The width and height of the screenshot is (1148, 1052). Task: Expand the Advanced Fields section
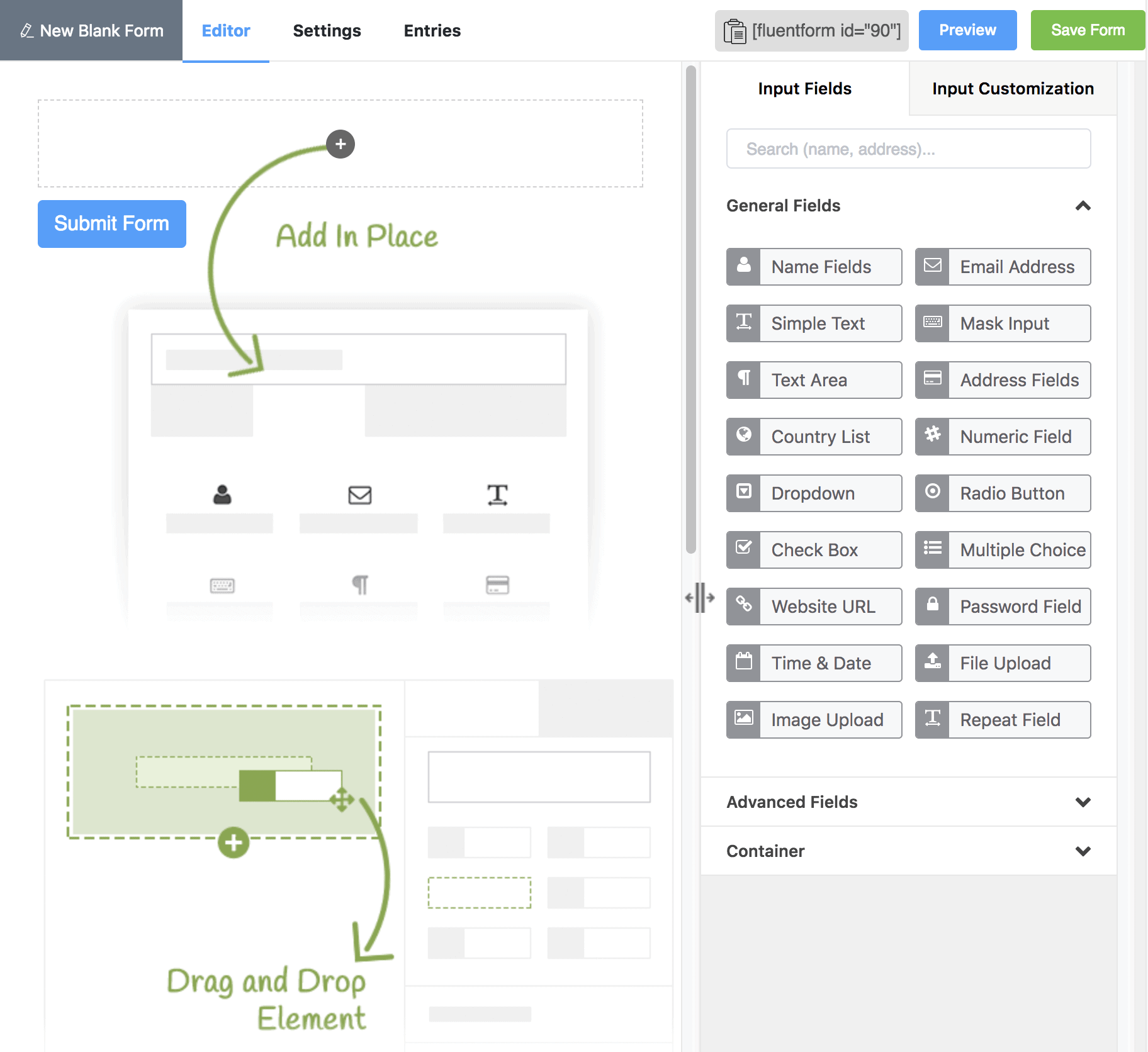(x=1083, y=802)
